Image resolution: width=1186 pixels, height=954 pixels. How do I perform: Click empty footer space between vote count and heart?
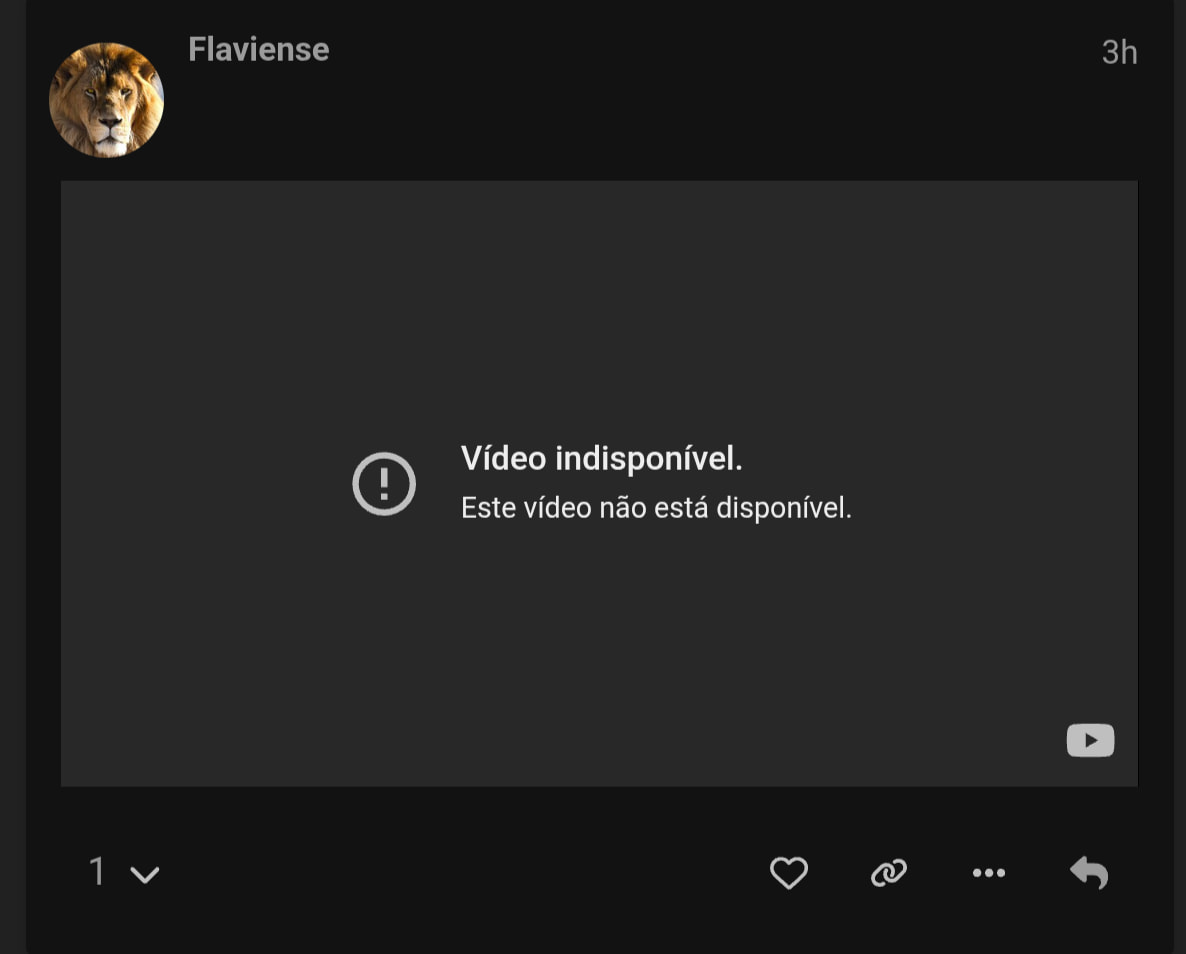[450, 873]
